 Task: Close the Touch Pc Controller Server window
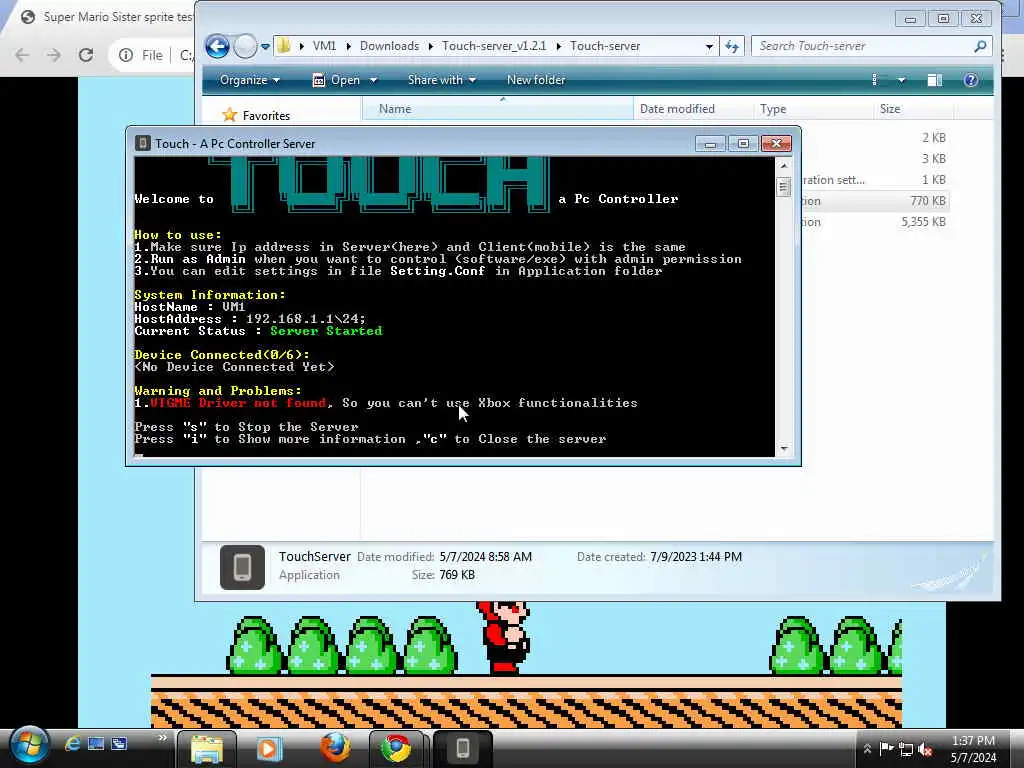click(x=776, y=144)
